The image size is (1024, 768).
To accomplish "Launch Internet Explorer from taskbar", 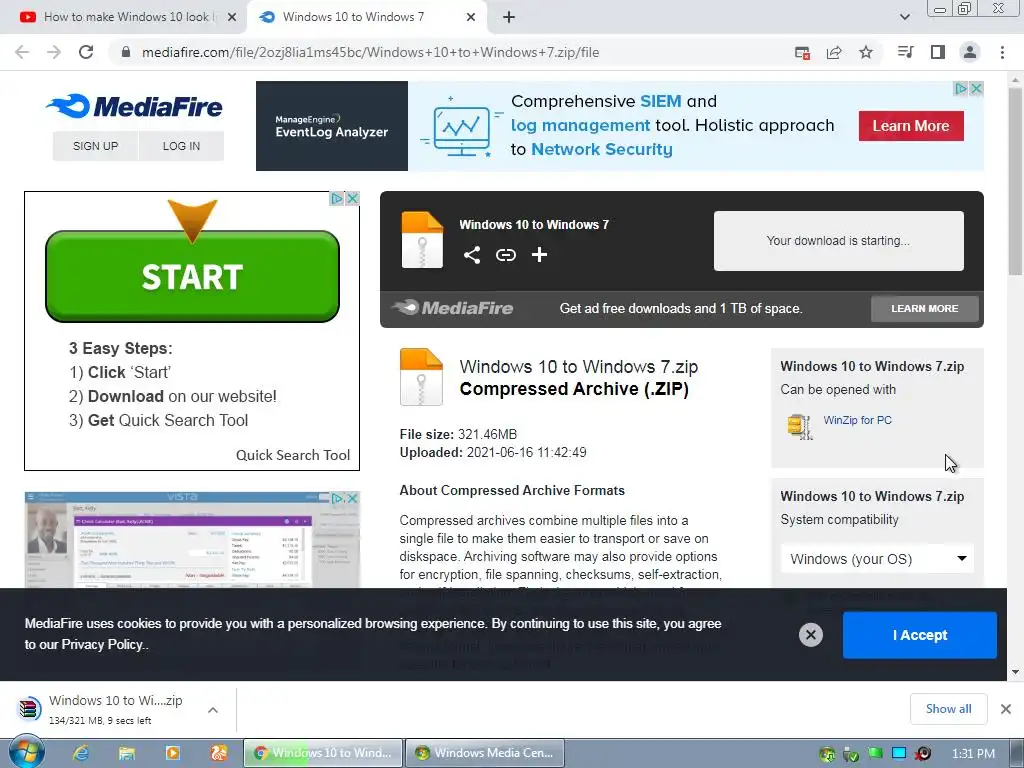I will pyautogui.click(x=81, y=753).
